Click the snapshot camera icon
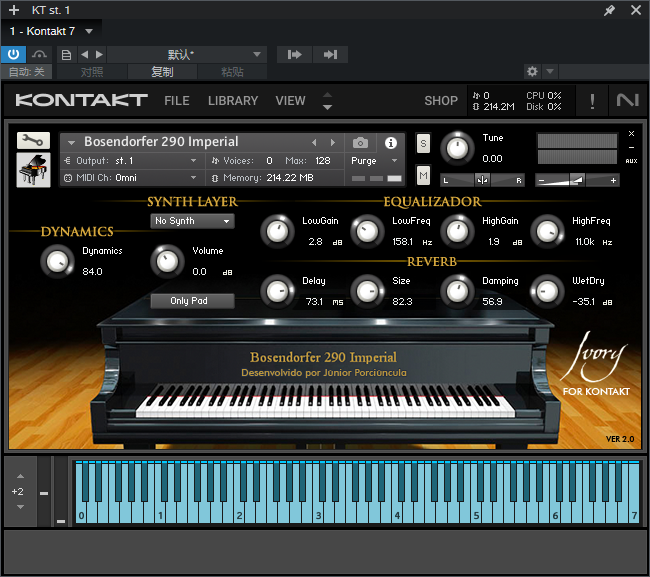This screenshot has height=577, width=650. click(360, 143)
